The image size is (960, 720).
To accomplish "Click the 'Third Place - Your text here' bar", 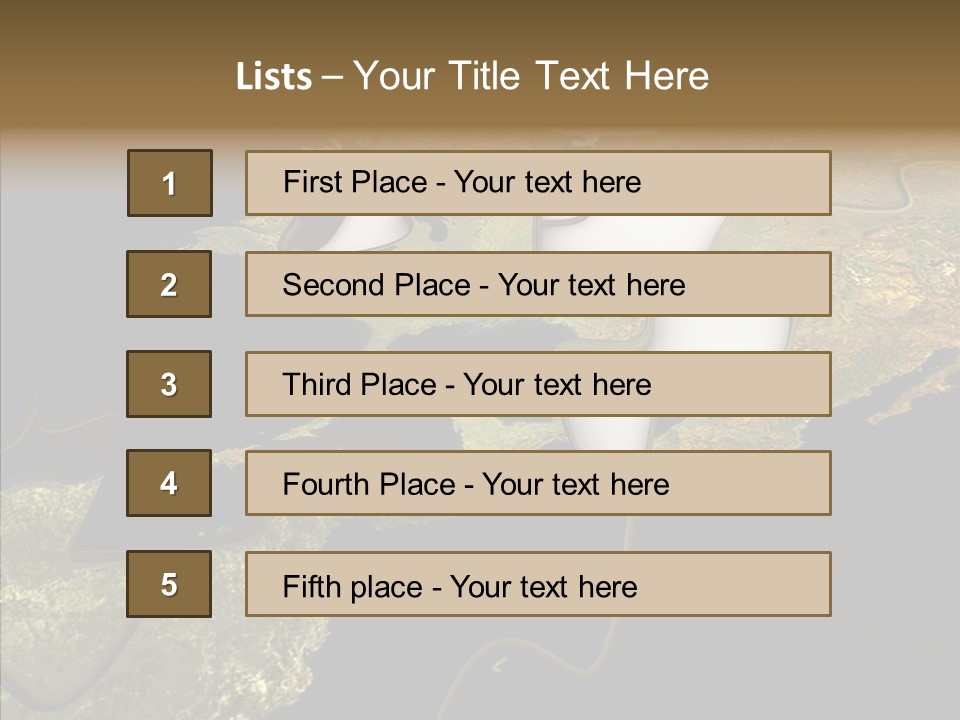I will point(538,384).
